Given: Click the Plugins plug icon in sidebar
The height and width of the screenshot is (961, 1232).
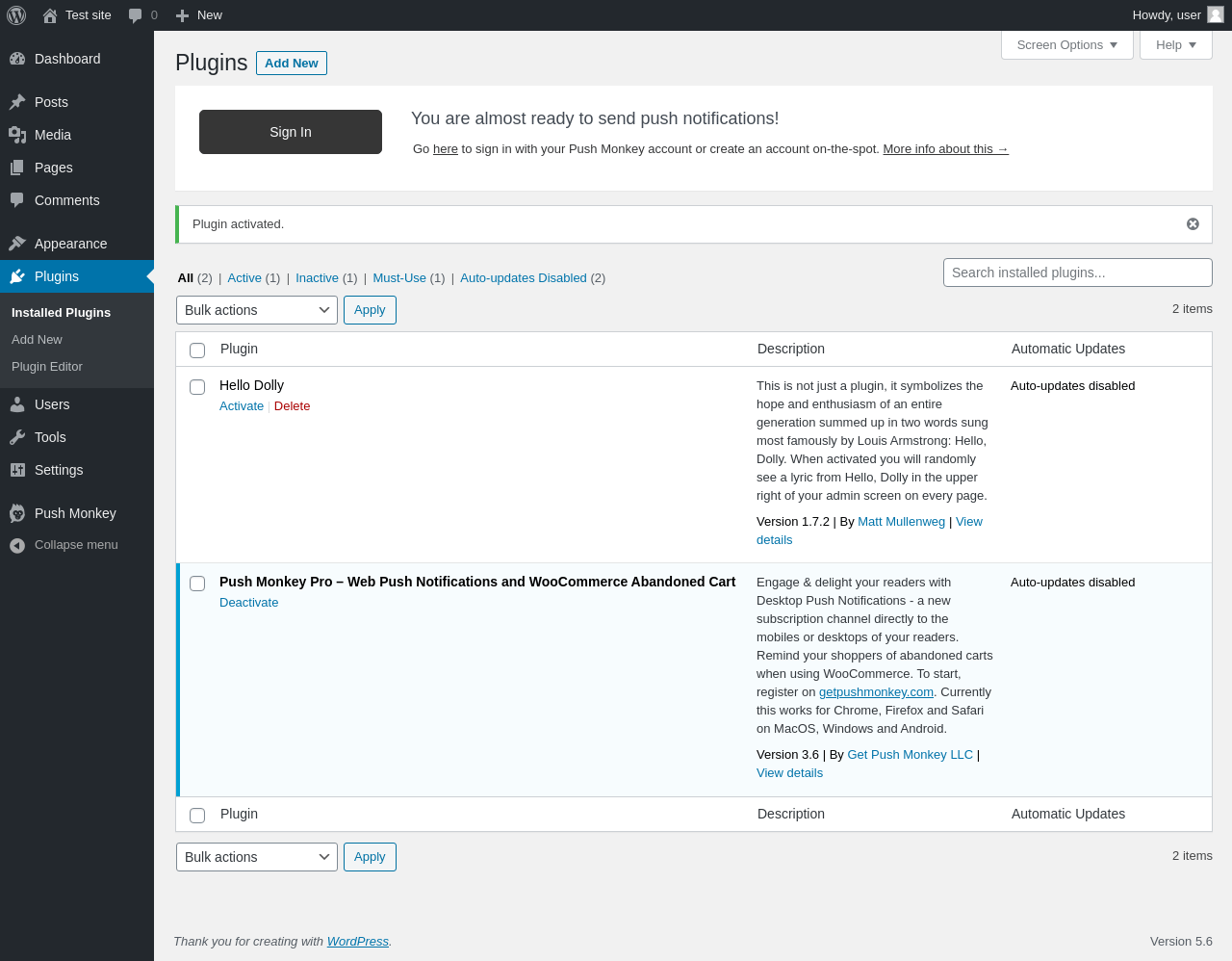Looking at the screenshot, I should click(x=17, y=276).
